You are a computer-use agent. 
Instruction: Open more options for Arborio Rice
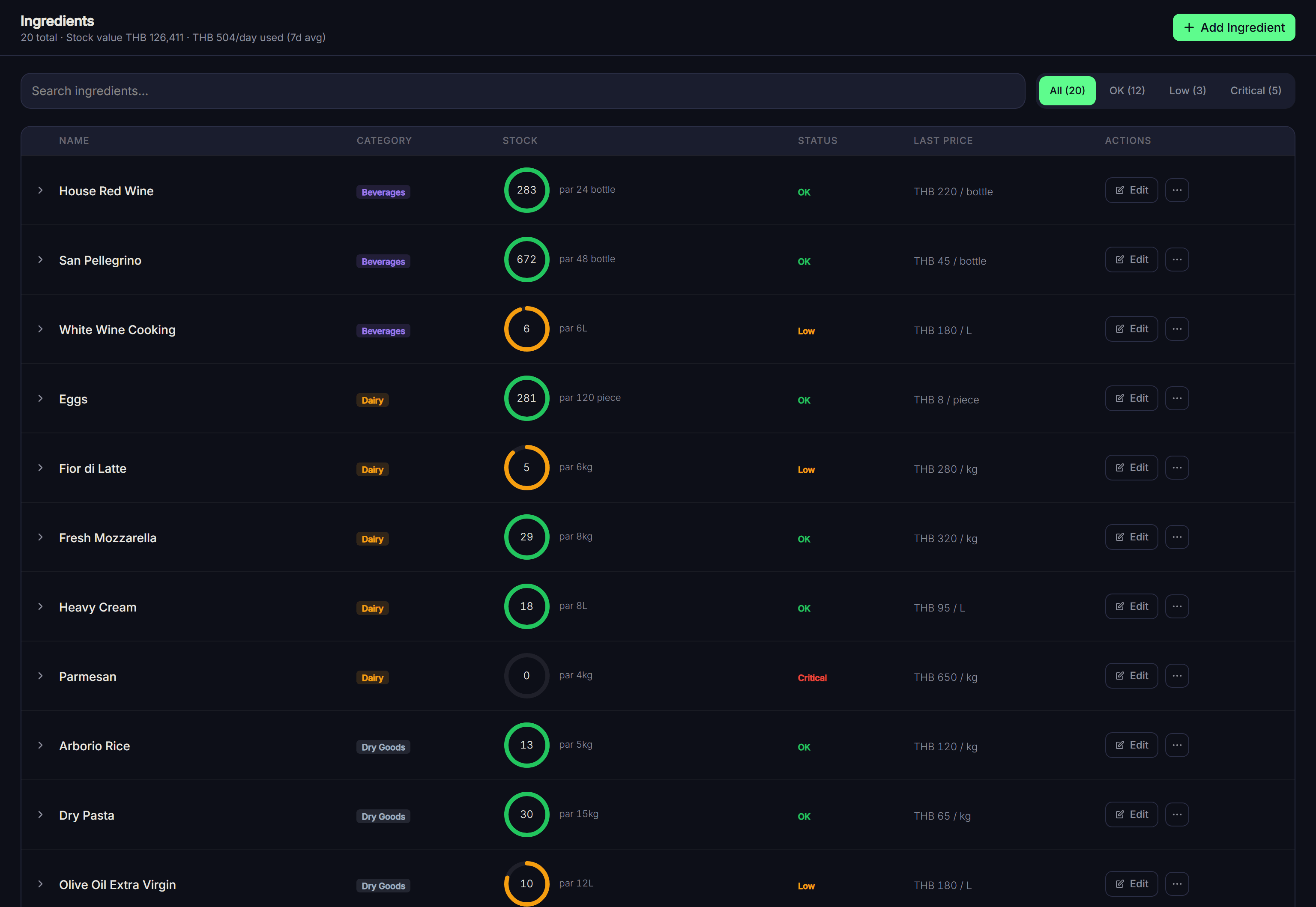[1177, 745]
